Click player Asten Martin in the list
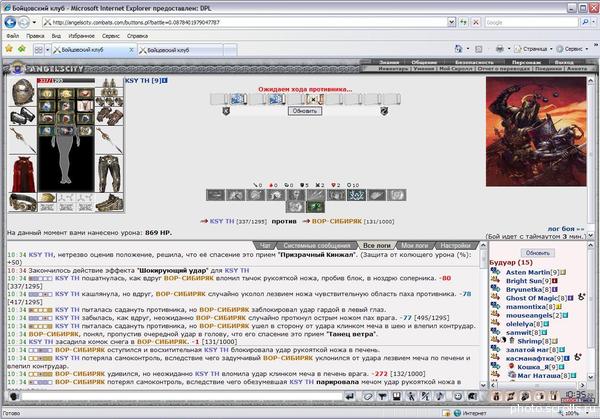 tap(528, 272)
